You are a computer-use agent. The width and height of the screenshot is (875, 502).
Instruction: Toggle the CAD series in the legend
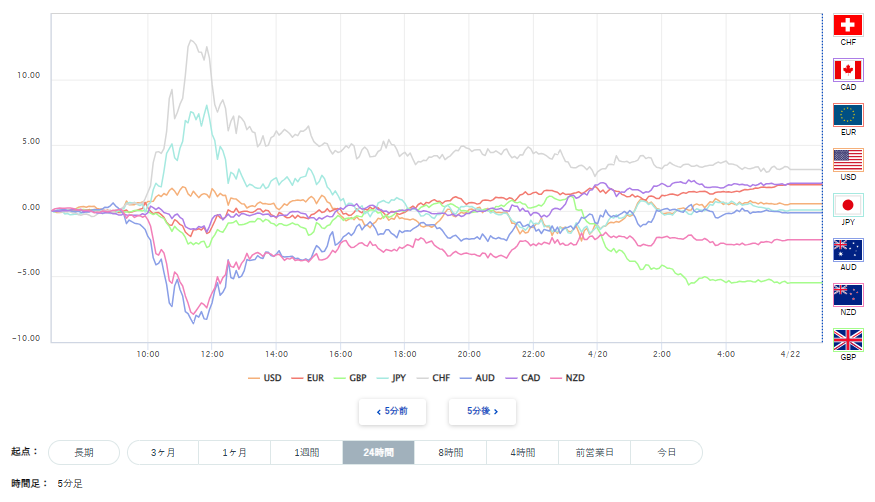(x=523, y=378)
